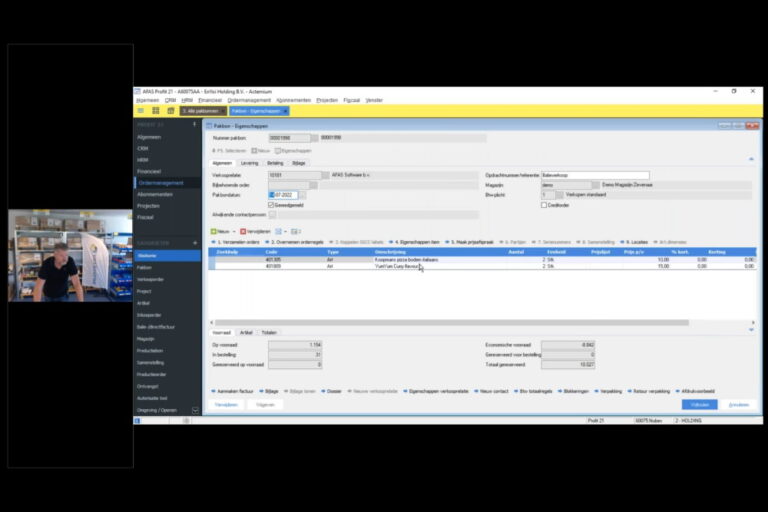Viewport: 768px width, 512px height.
Task: Click the 1. Verzamelen orders action
Action: click(x=236, y=243)
